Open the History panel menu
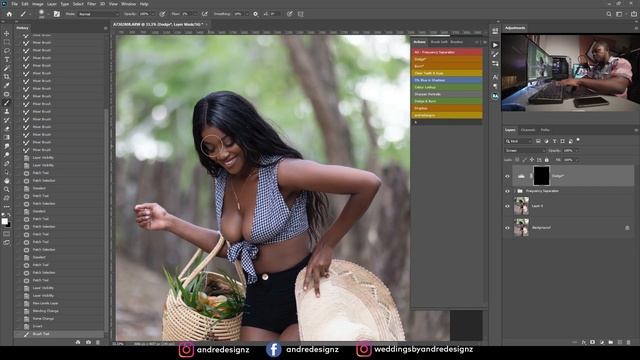 click(105, 28)
